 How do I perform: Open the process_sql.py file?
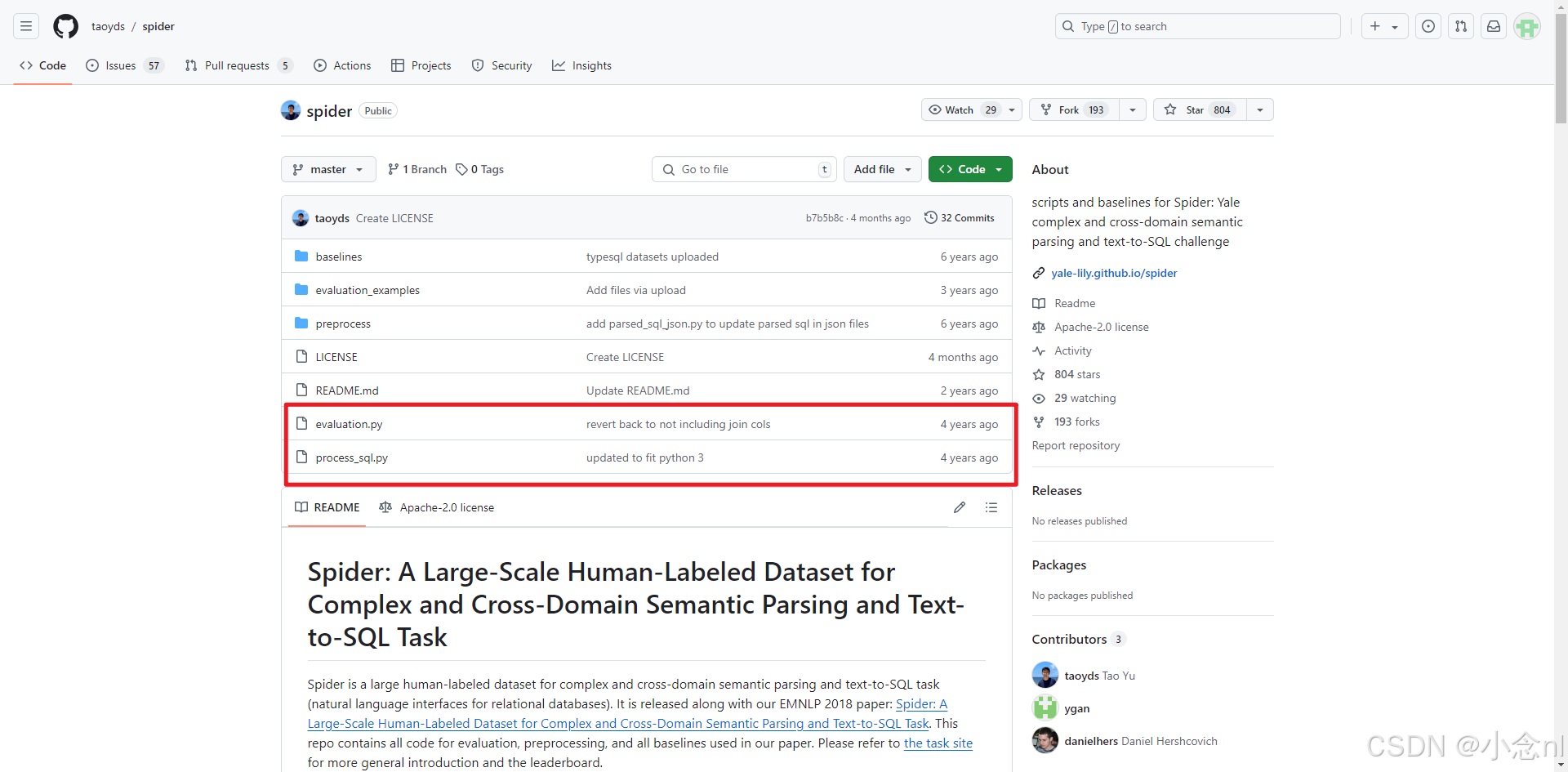click(352, 457)
